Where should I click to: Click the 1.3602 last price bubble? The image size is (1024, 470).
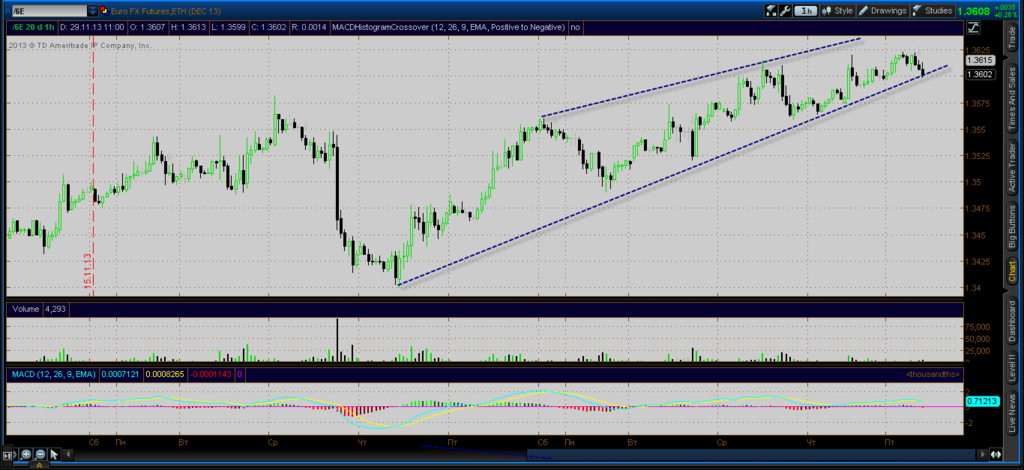pos(981,74)
